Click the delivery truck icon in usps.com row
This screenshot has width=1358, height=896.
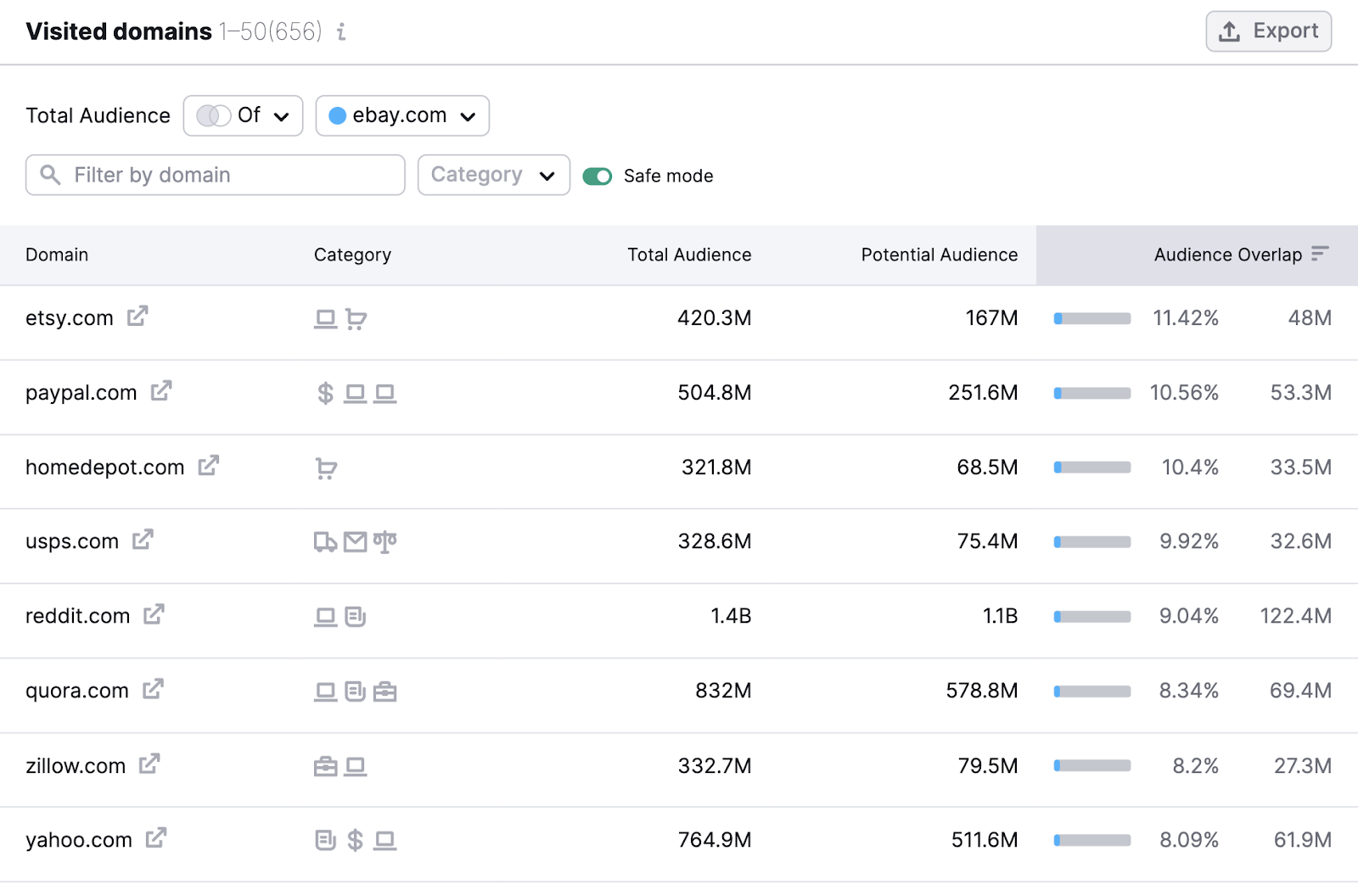(x=326, y=541)
